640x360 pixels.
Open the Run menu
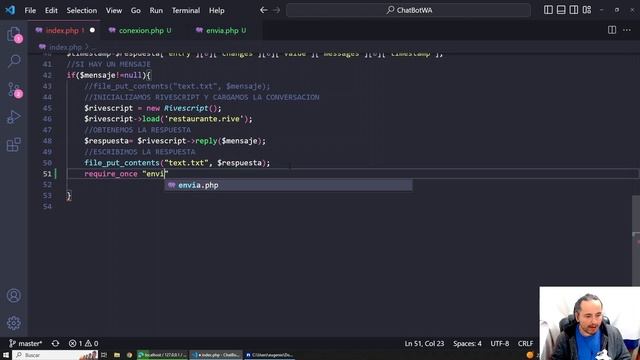(x=156, y=10)
